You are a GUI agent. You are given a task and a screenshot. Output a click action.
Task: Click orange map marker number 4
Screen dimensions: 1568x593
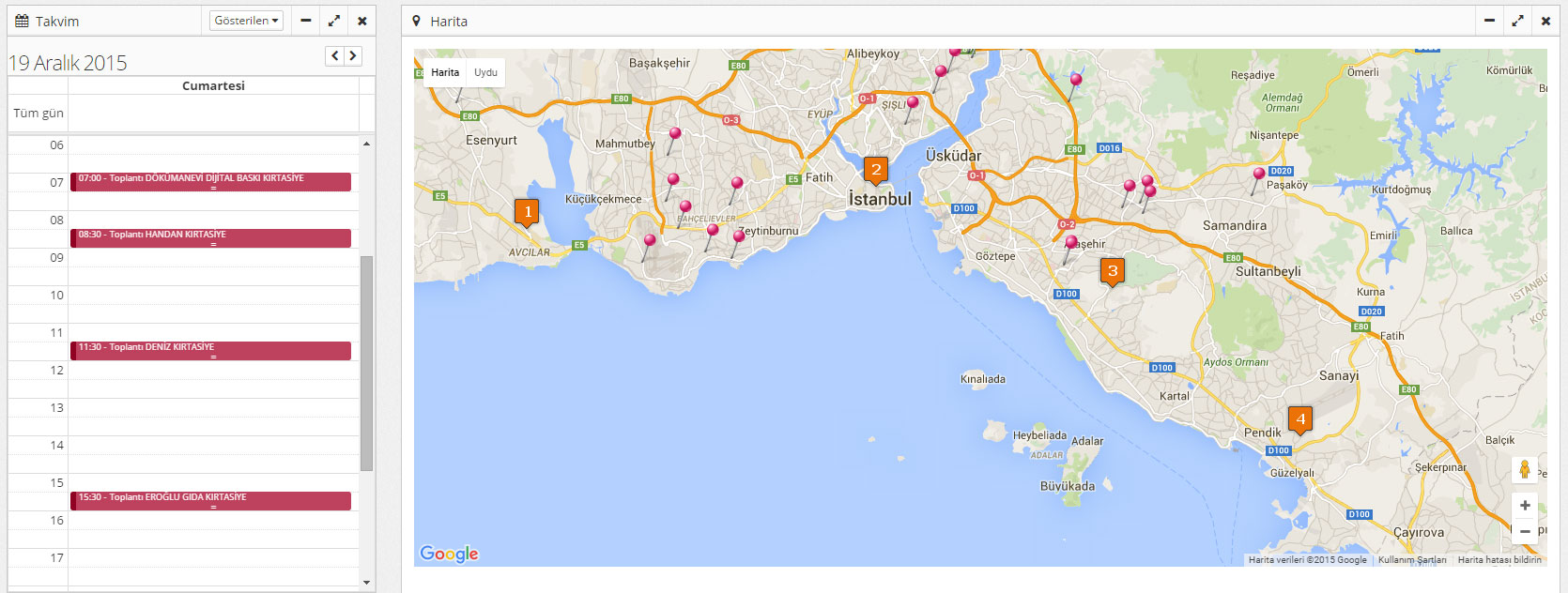point(1300,420)
